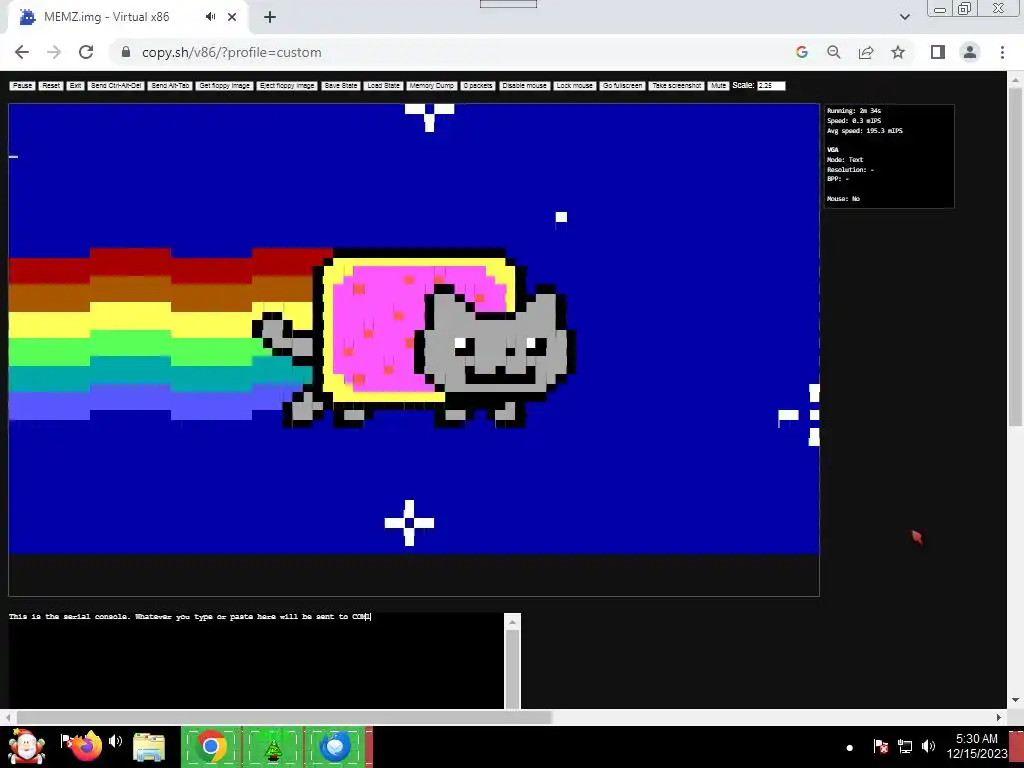Click Take screenshot
1024x768 pixels.
coord(677,86)
